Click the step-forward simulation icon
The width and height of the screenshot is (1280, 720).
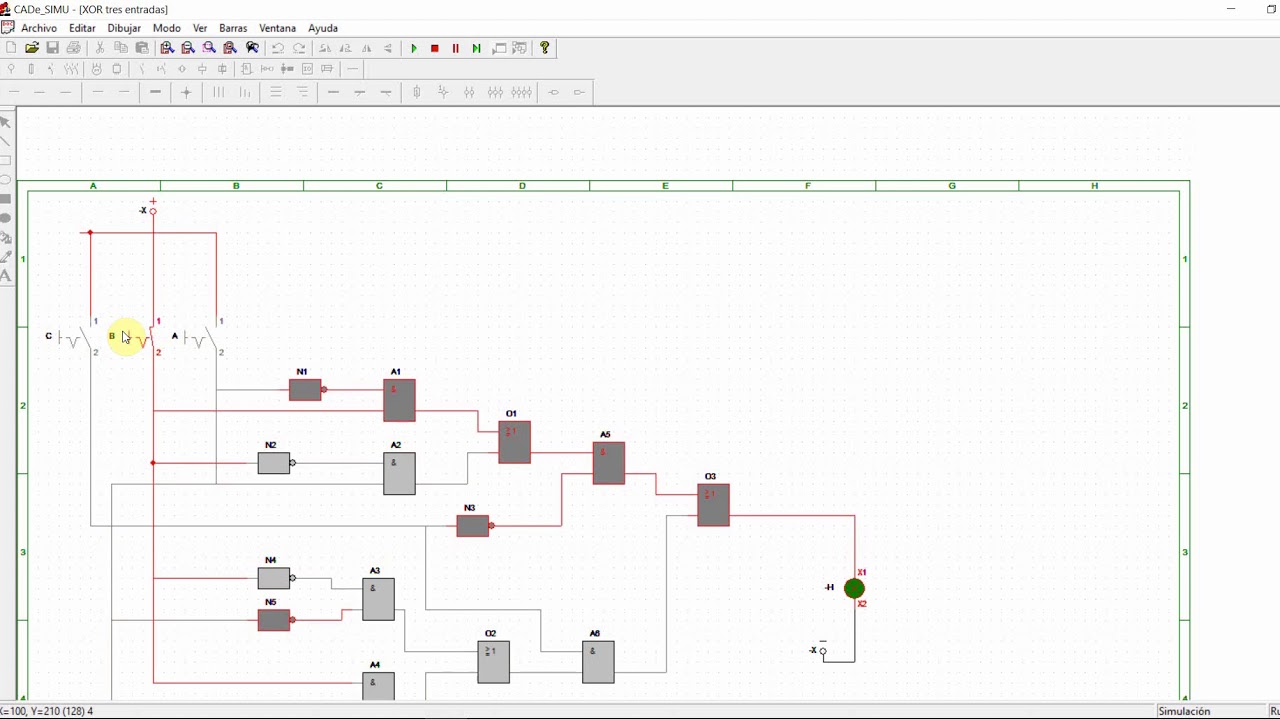pos(477,48)
